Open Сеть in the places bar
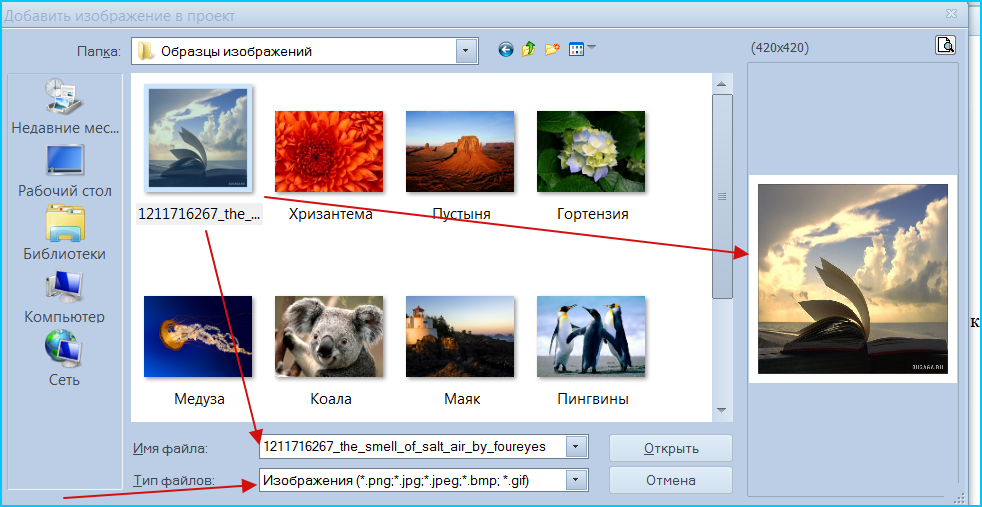Screen dimensions: 982x507 pos(65,358)
